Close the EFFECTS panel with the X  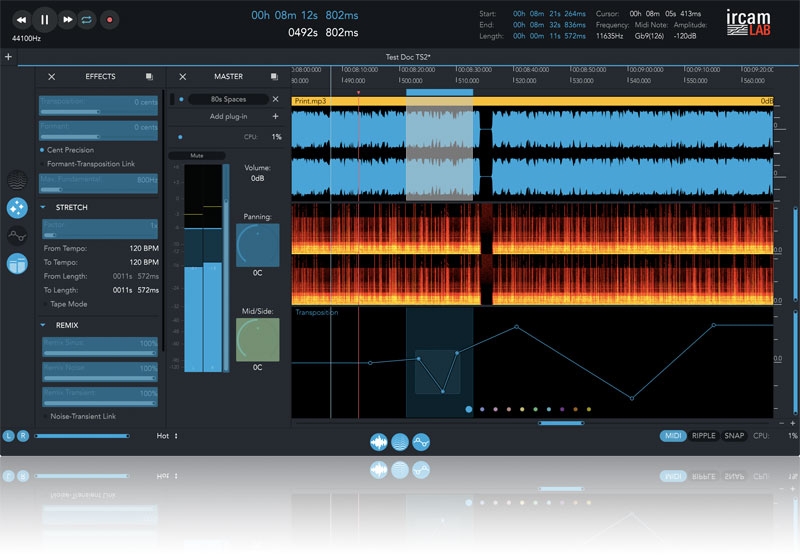click(x=51, y=76)
